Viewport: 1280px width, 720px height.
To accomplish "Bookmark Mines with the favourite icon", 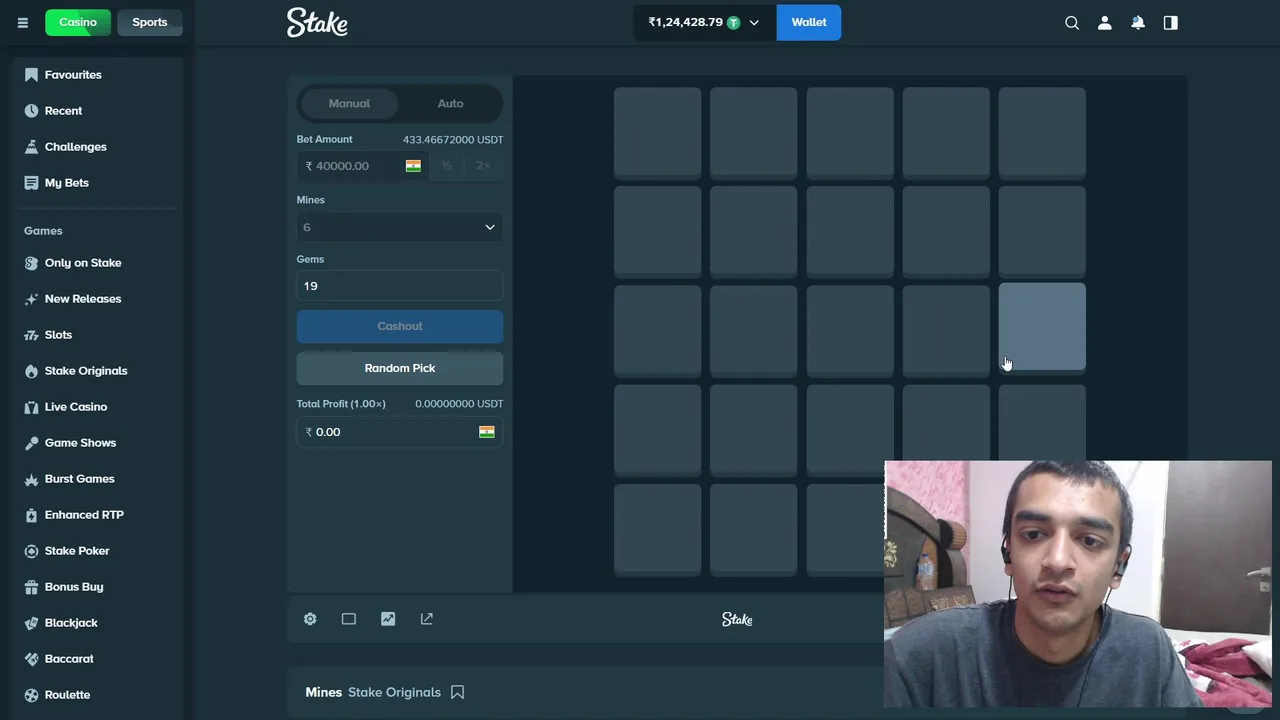I will 457,692.
